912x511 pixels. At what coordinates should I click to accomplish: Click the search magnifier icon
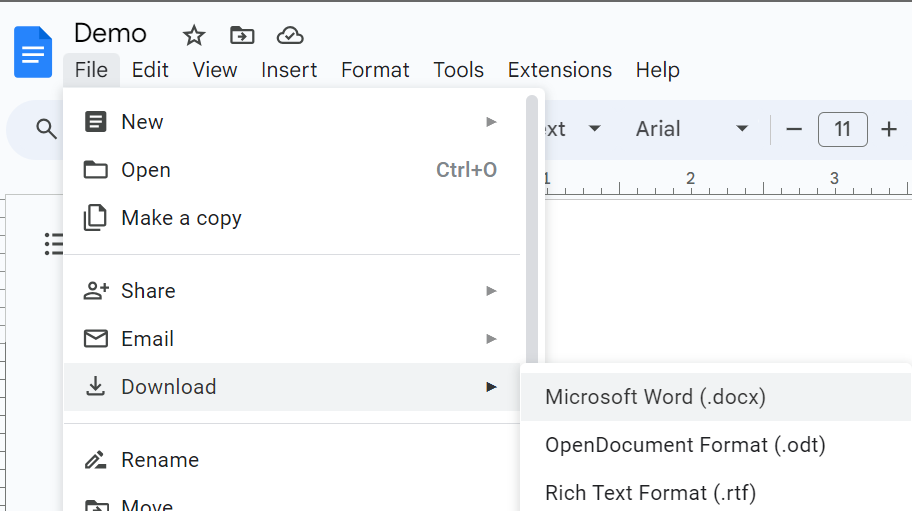(x=46, y=129)
